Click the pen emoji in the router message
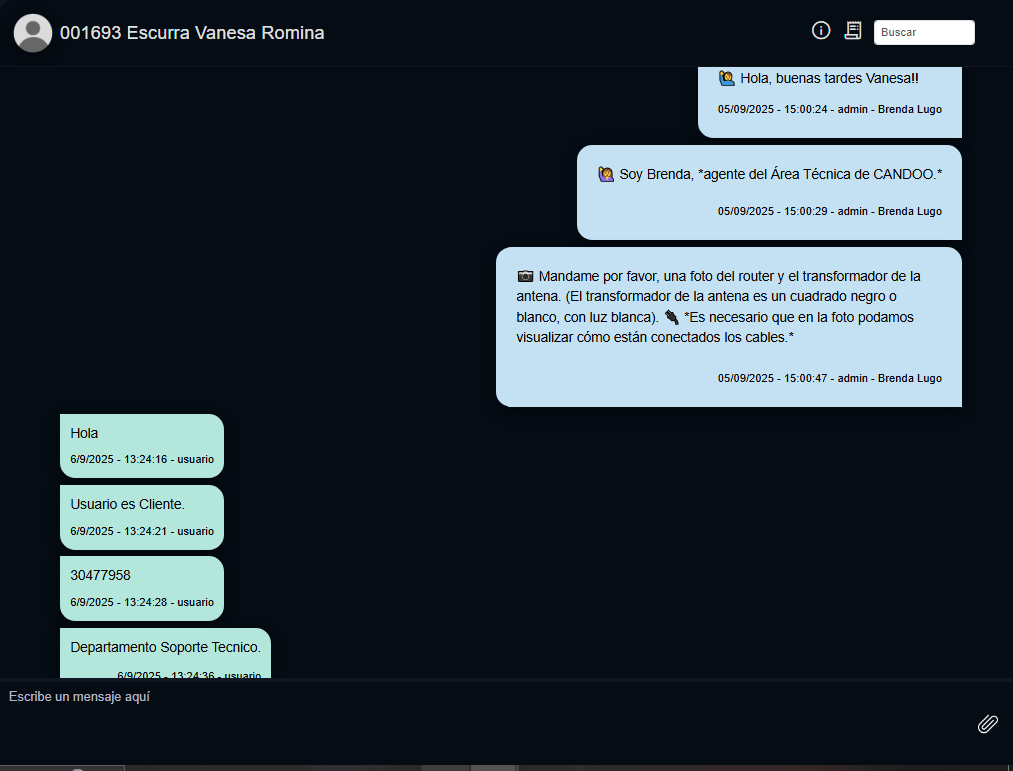 coord(671,318)
